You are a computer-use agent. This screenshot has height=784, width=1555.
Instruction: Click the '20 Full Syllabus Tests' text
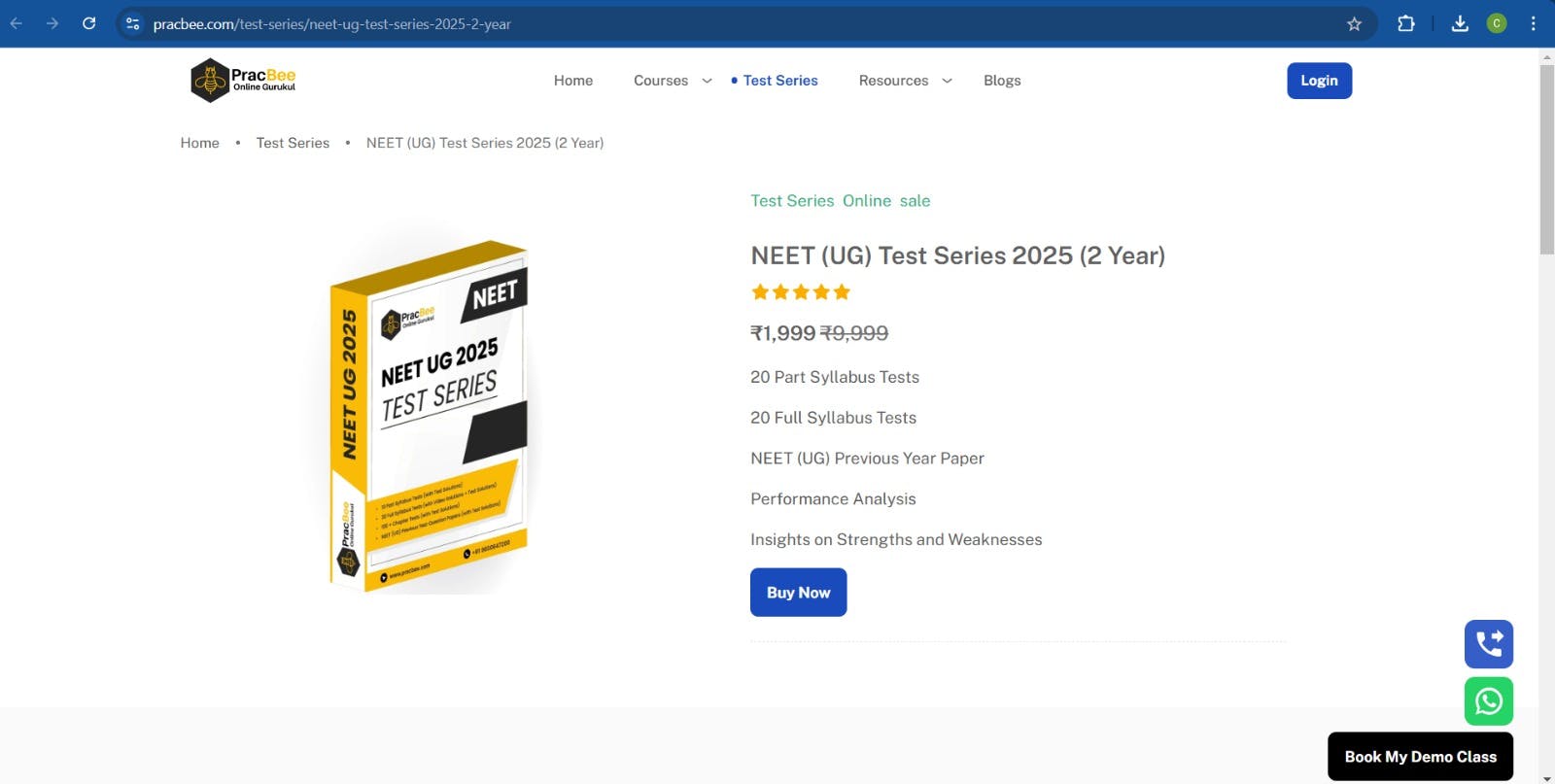834,418
